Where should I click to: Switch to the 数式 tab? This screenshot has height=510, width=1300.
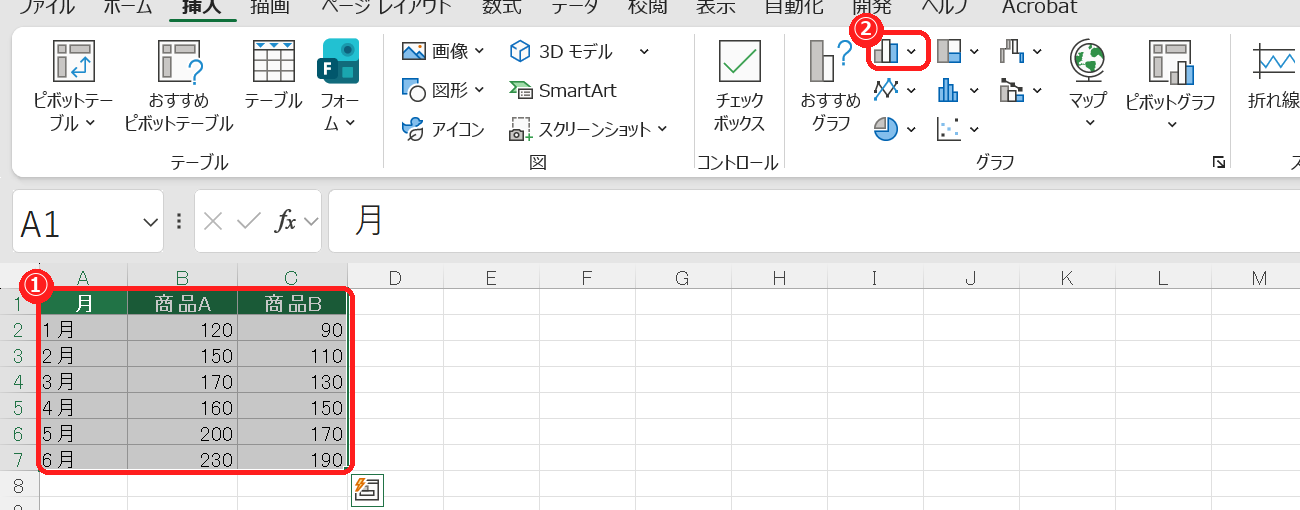501,7
